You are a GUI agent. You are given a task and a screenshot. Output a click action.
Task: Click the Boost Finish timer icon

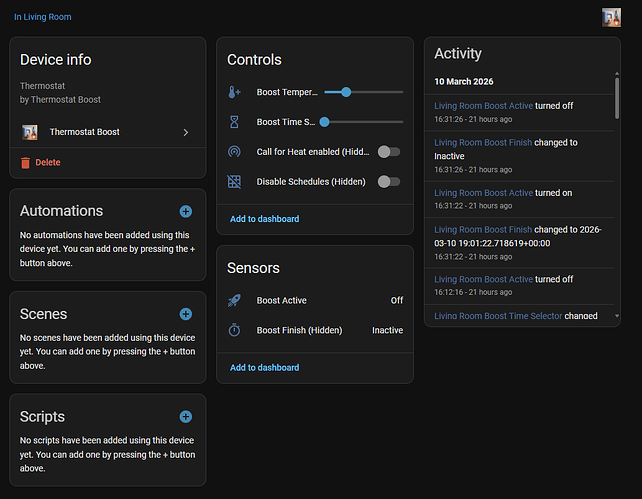pos(234,330)
